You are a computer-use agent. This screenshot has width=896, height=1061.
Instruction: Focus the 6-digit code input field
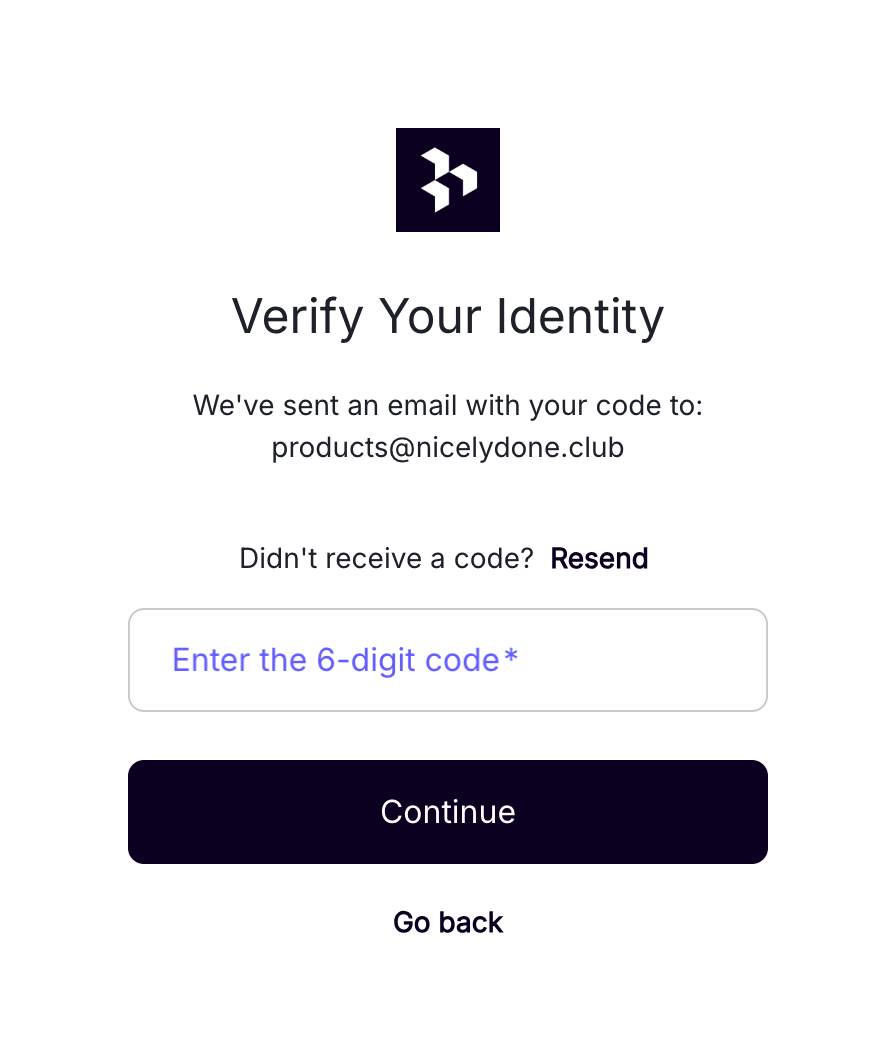448,660
